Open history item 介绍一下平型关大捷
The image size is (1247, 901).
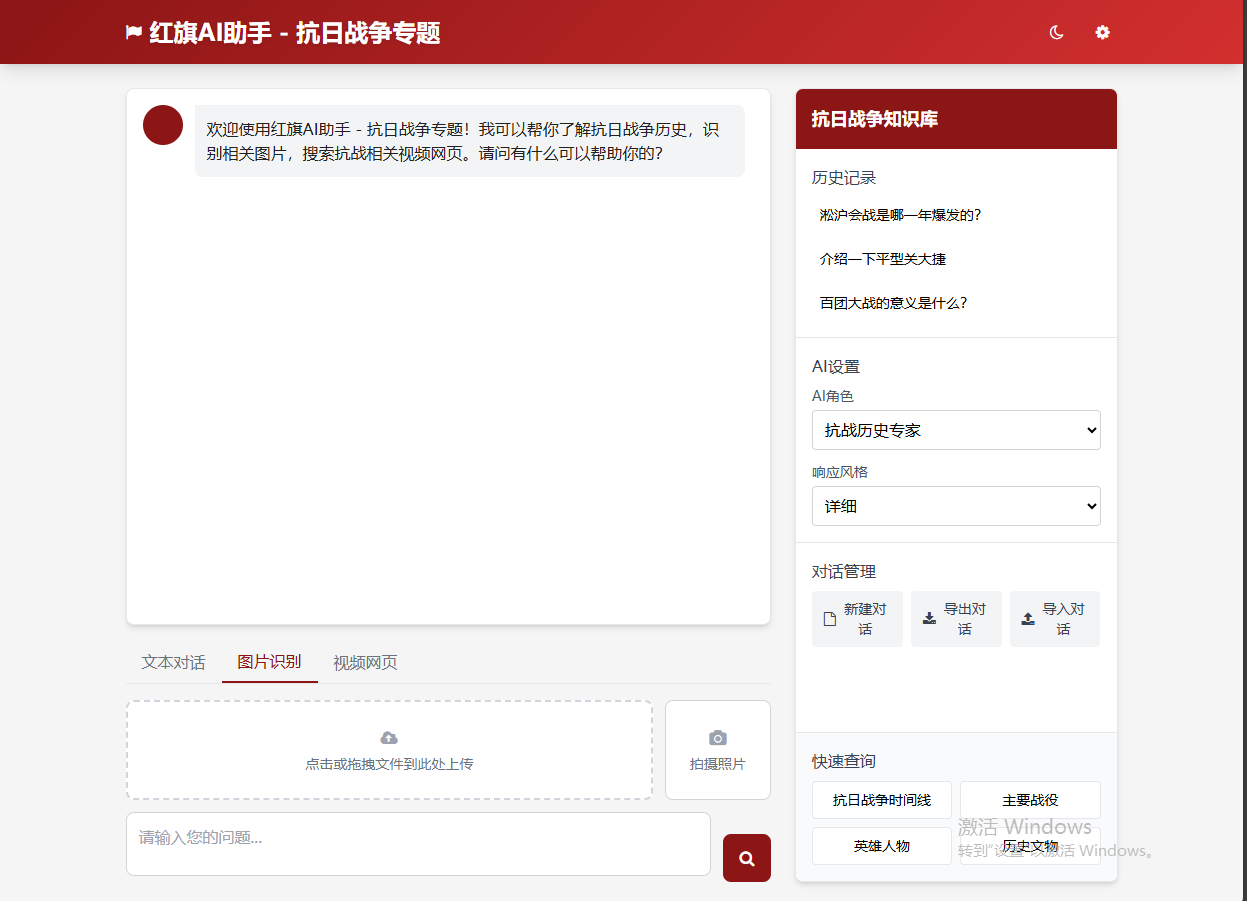tap(882, 259)
